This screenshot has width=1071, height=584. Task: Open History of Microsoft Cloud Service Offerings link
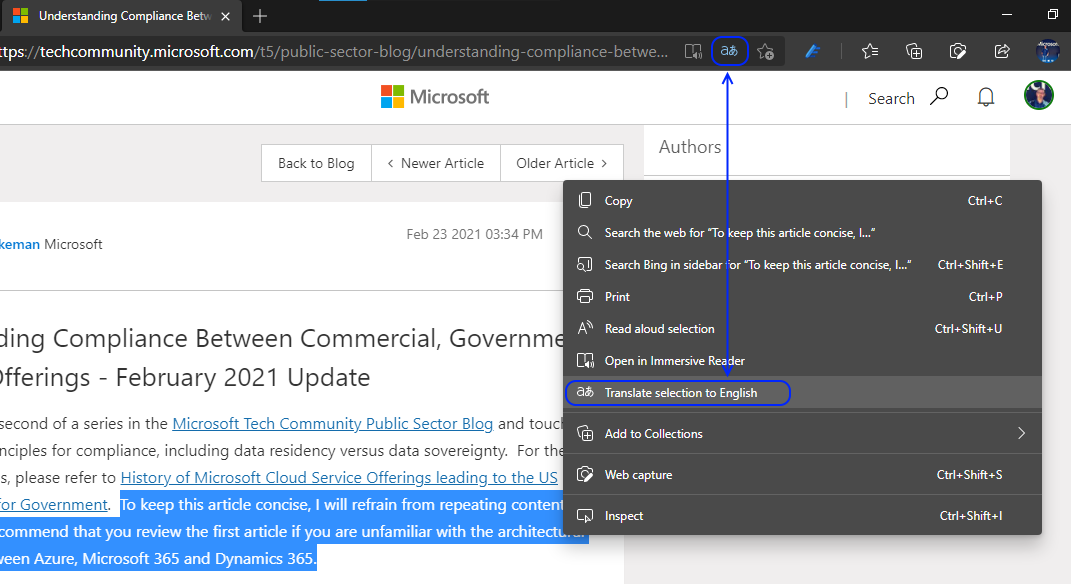tap(339, 477)
